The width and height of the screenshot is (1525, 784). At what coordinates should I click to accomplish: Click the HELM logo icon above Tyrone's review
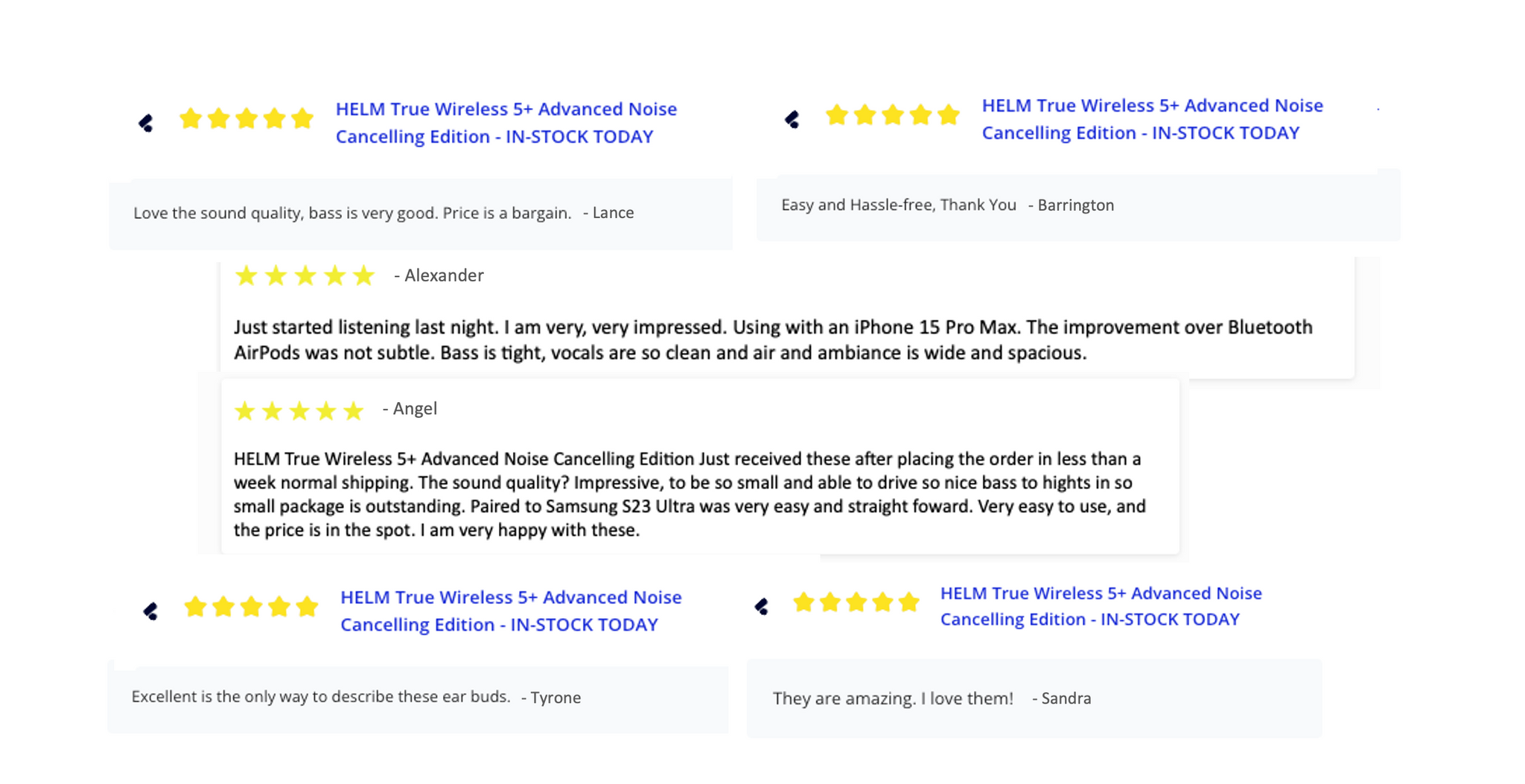point(150,611)
